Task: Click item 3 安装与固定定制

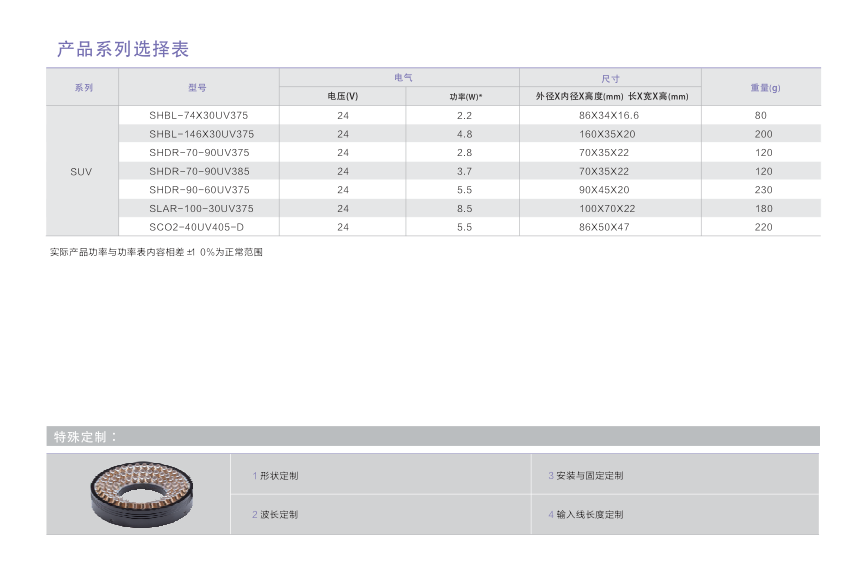Action: point(586,475)
